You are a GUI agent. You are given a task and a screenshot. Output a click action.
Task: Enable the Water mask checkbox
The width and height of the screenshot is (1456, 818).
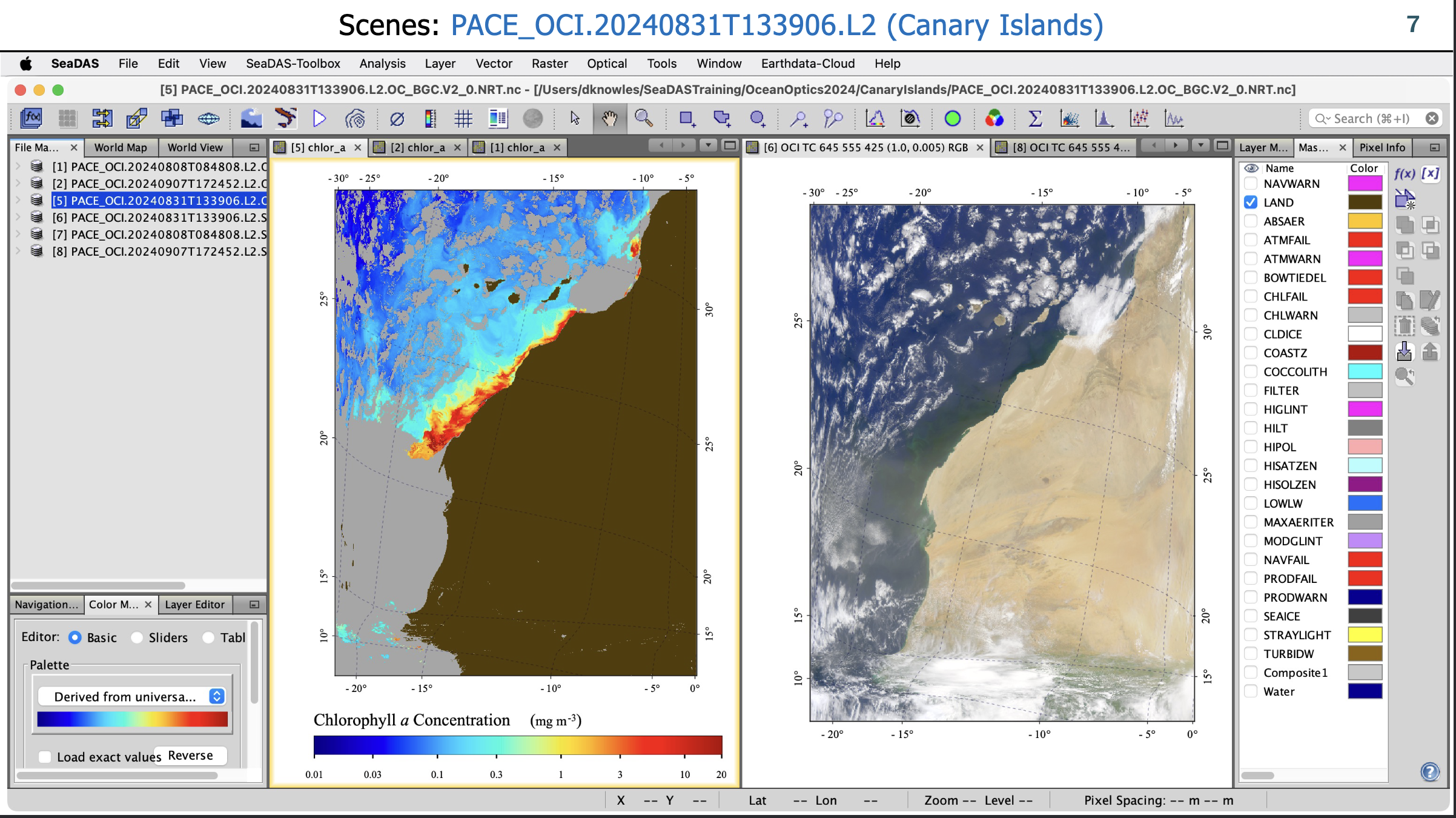click(1251, 691)
